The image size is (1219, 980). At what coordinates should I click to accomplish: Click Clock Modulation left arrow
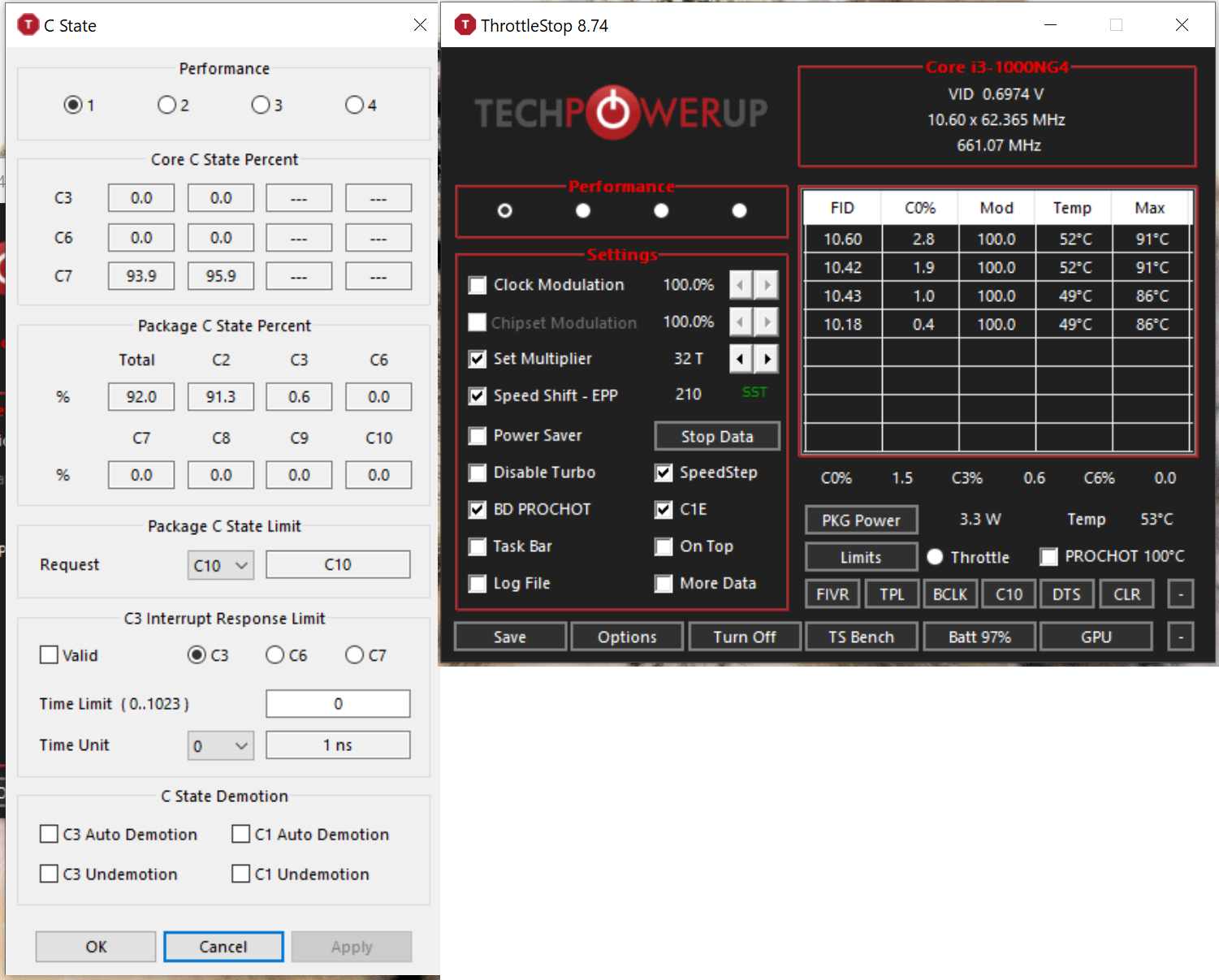tap(741, 285)
